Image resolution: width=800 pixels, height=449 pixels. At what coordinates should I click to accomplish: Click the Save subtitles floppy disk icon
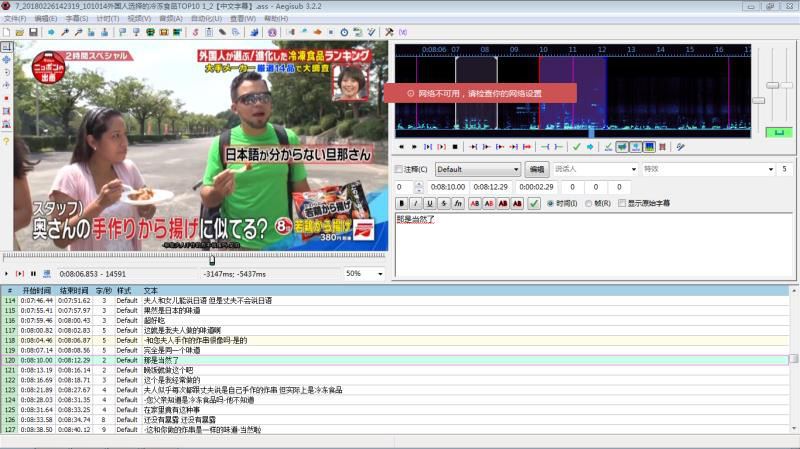(33, 32)
